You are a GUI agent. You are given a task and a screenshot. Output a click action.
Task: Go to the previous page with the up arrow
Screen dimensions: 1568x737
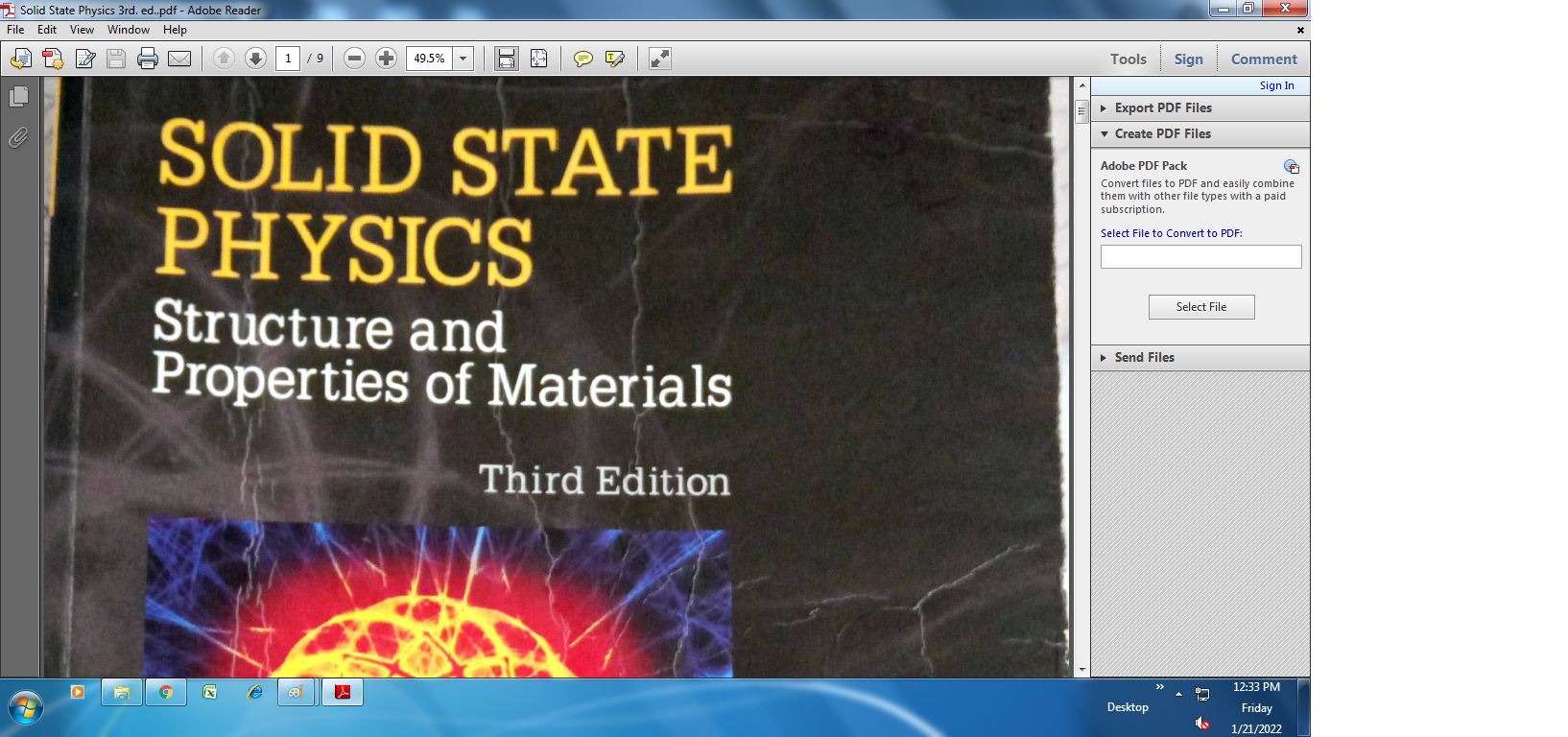(x=224, y=59)
